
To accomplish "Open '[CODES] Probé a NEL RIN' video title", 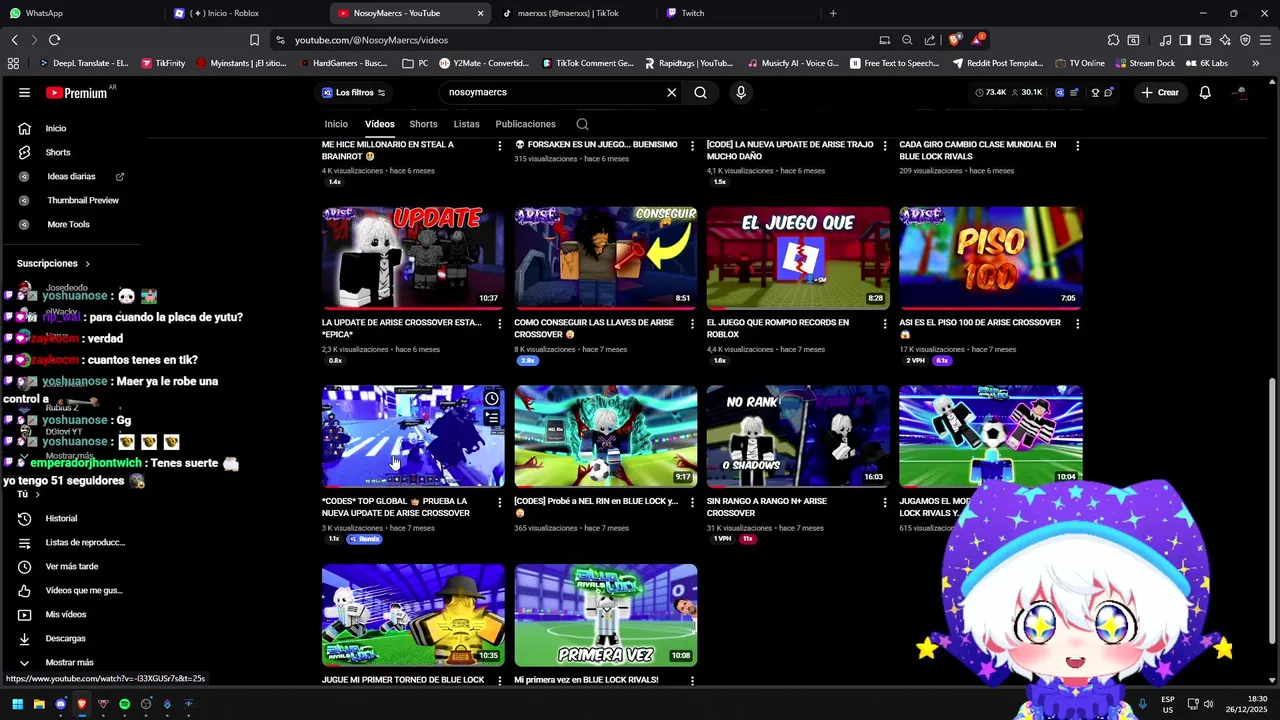I will pos(596,507).
